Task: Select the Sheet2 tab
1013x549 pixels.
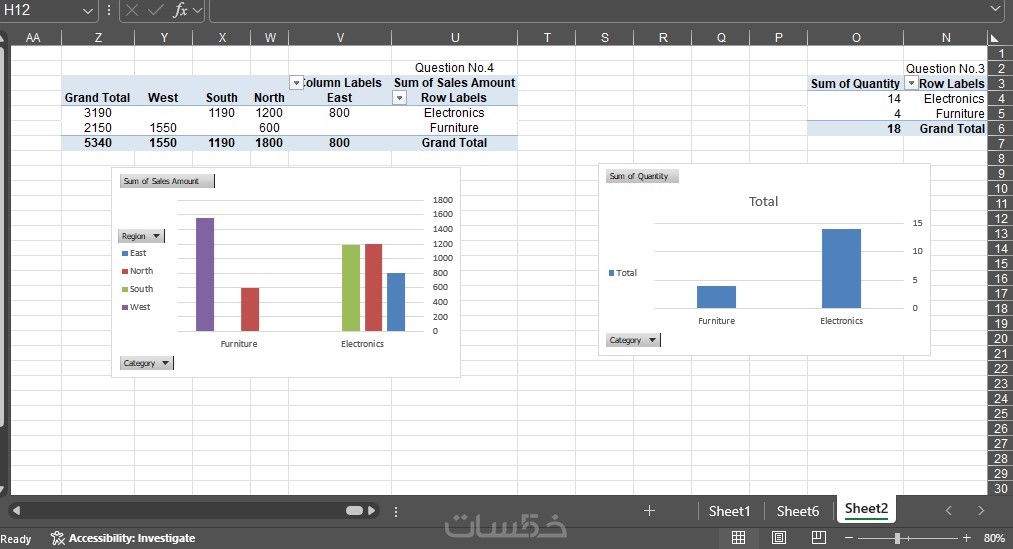Action: click(866, 509)
